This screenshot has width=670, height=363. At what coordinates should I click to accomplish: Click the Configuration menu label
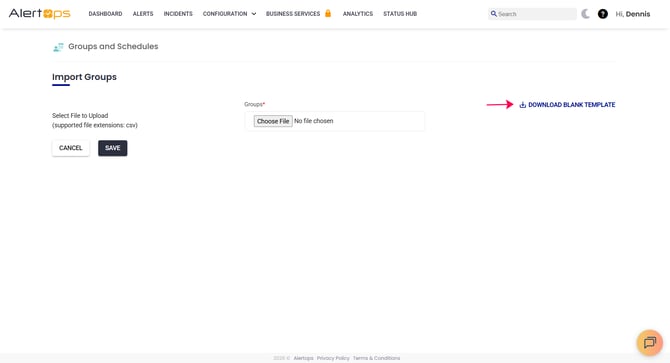(x=225, y=14)
